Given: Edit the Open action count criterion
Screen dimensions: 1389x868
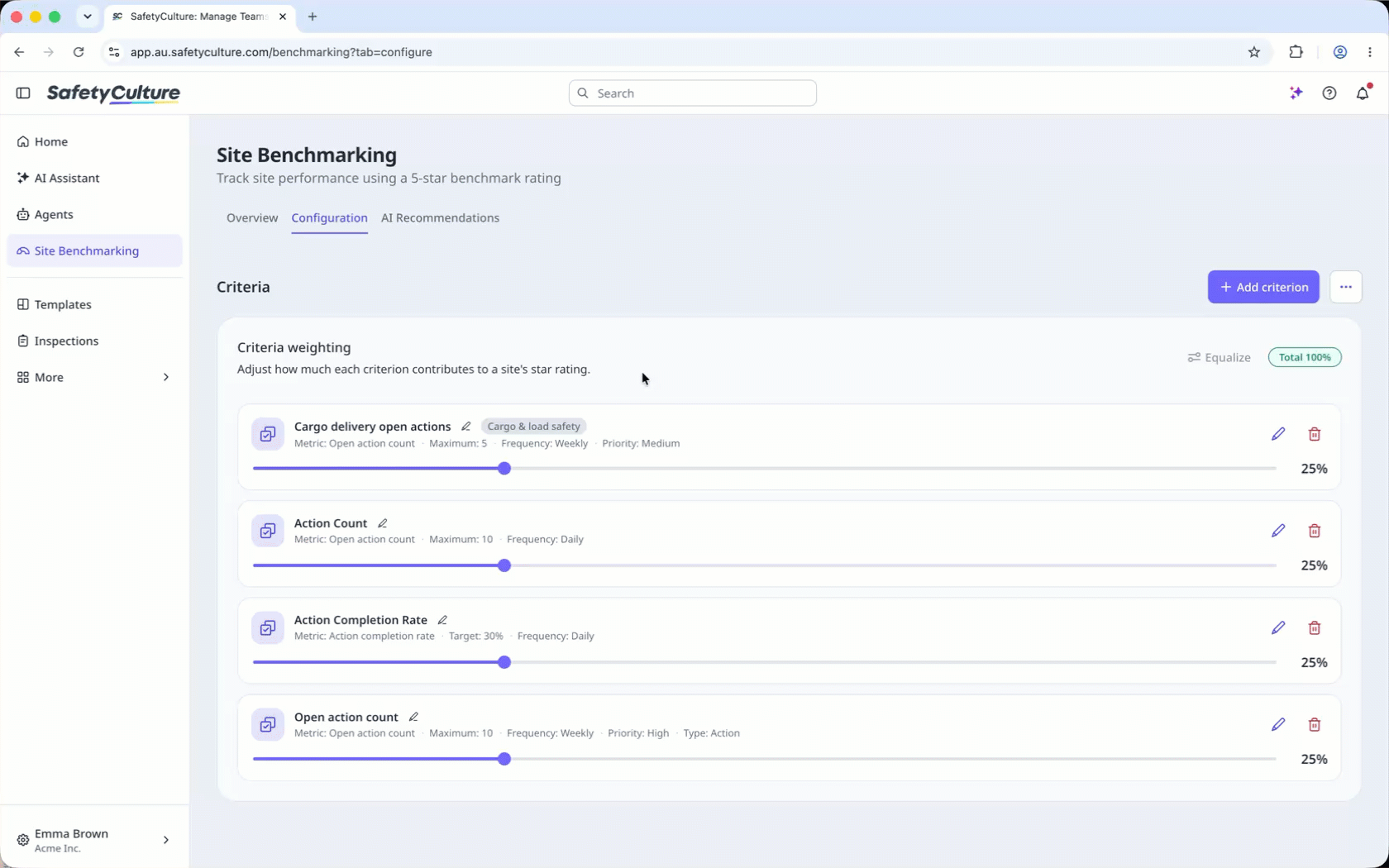Looking at the screenshot, I should [x=1278, y=725].
